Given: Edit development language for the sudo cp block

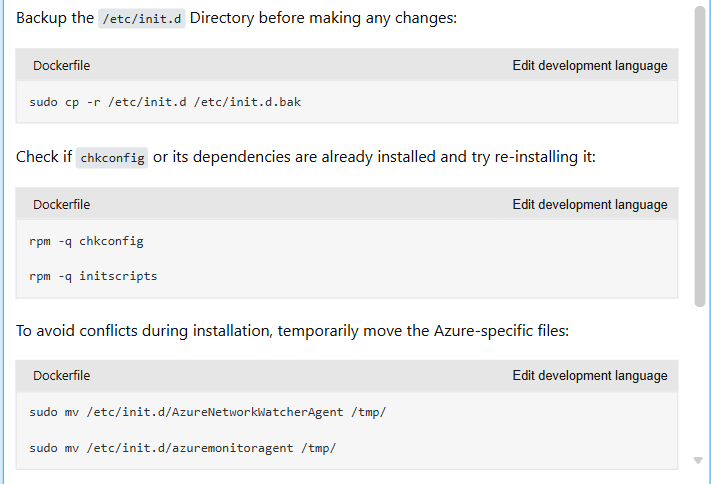Looking at the screenshot, I should click(589, 66).
